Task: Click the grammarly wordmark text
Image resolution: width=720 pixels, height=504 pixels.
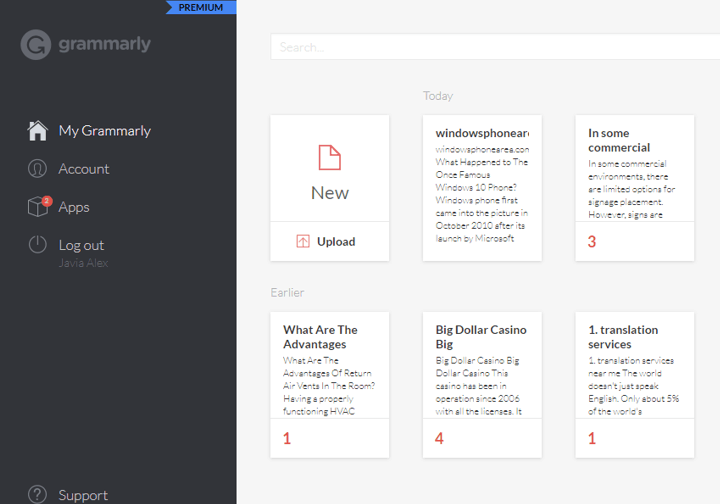Action: (x=105, y=44)
